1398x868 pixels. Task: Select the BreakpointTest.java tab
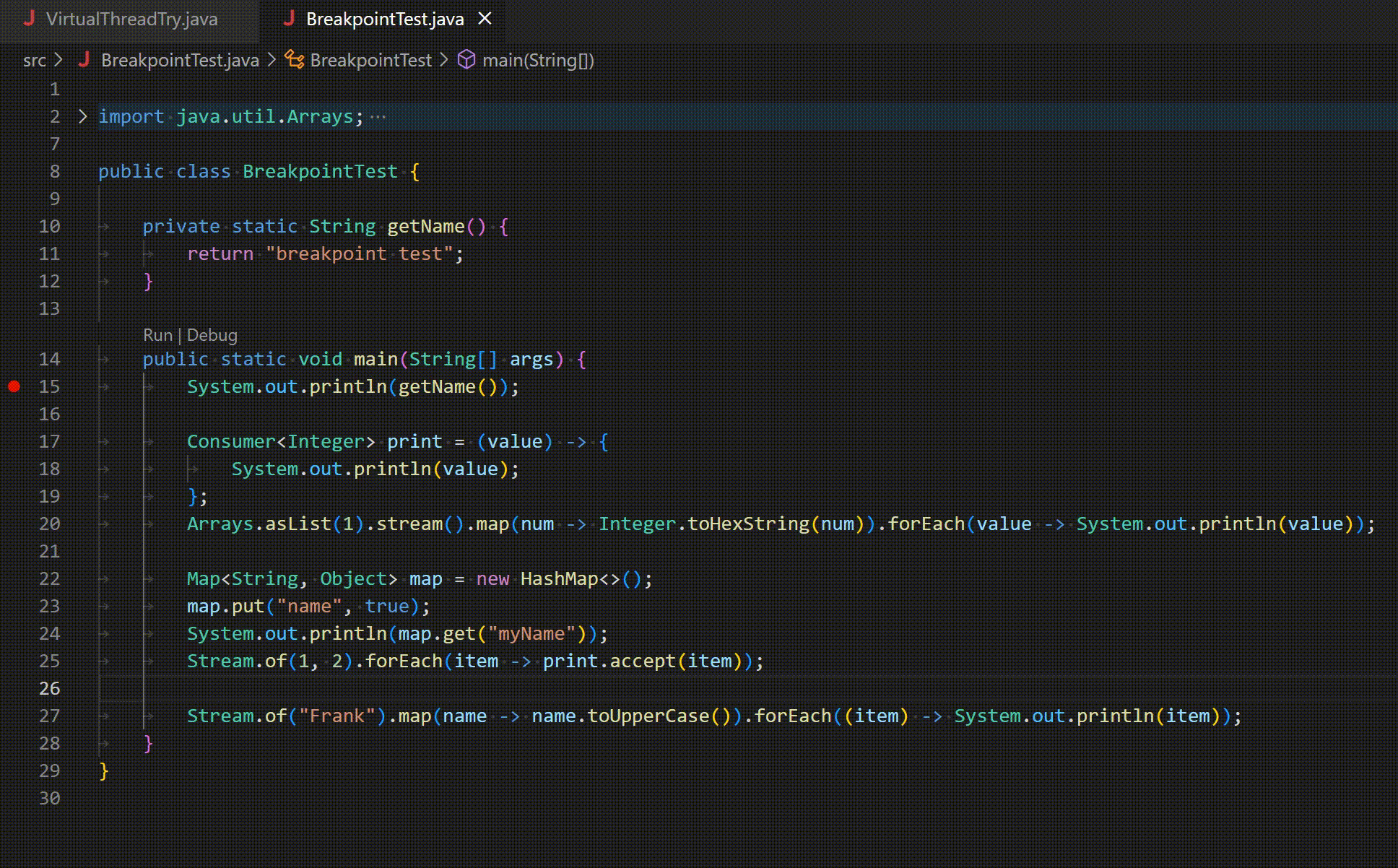tap(385, 19)
